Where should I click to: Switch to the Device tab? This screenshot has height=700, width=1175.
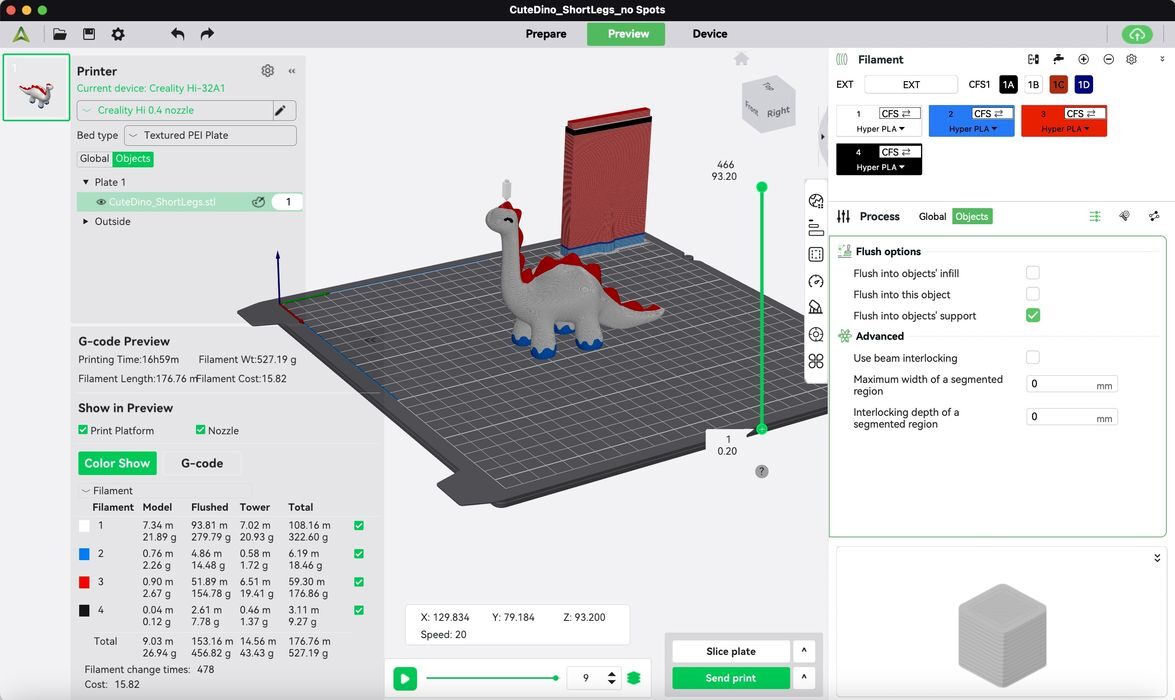point(709,34)
